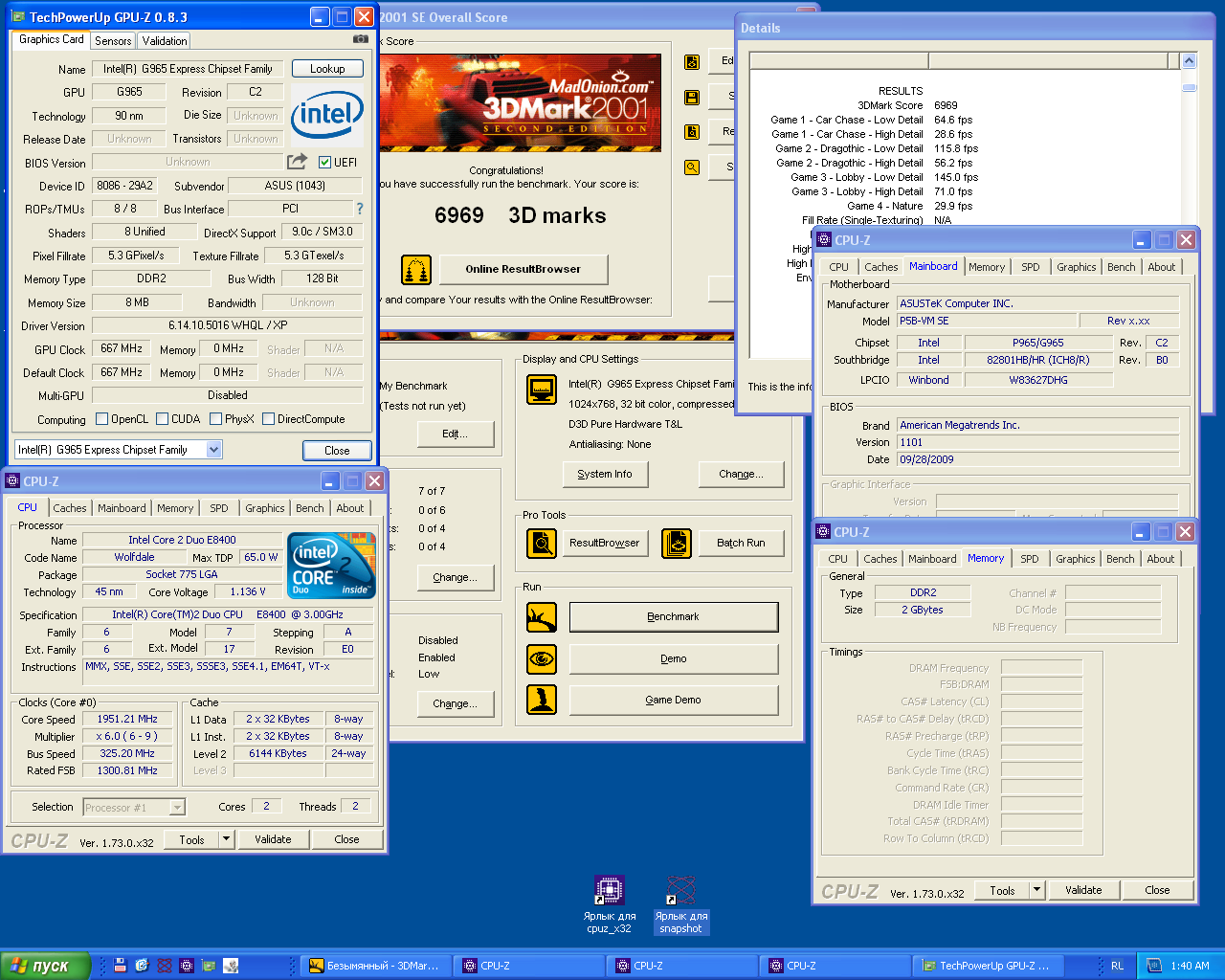Click the yellow icon left of Game Demo

point(542,700)
